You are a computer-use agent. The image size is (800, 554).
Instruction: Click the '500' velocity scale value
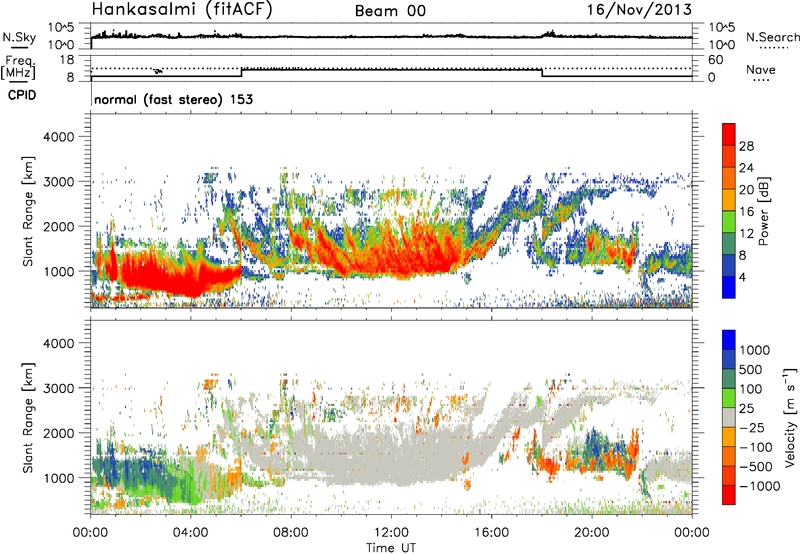coord(752,370)
